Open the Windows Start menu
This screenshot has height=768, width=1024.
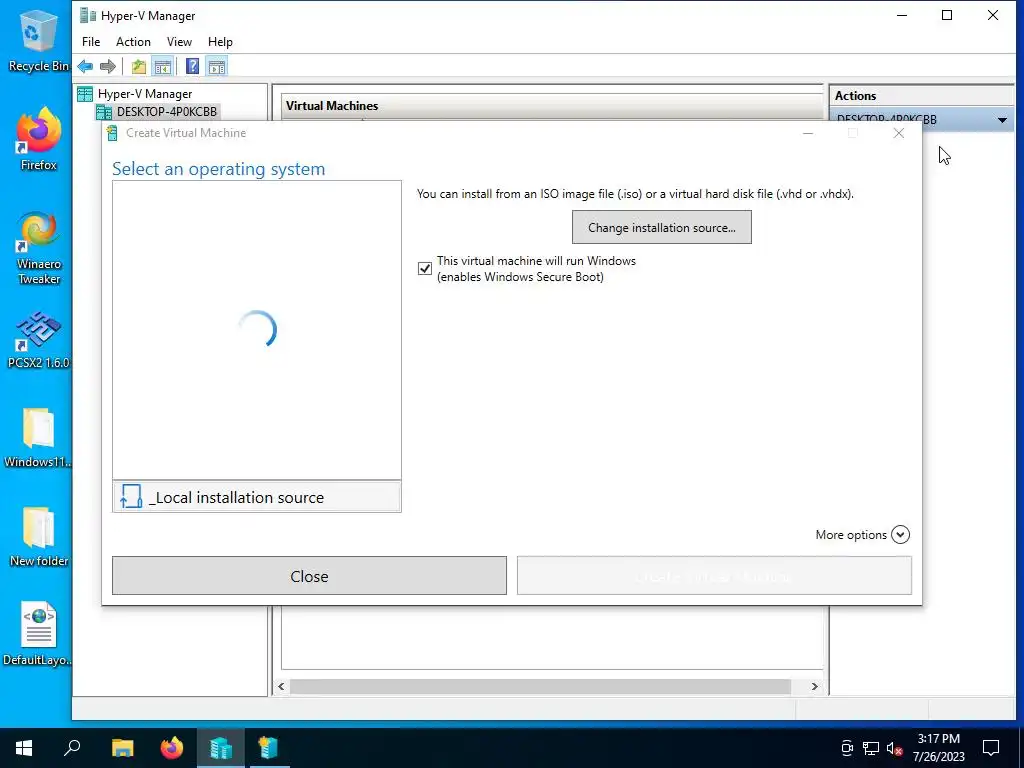pos(24,748)
